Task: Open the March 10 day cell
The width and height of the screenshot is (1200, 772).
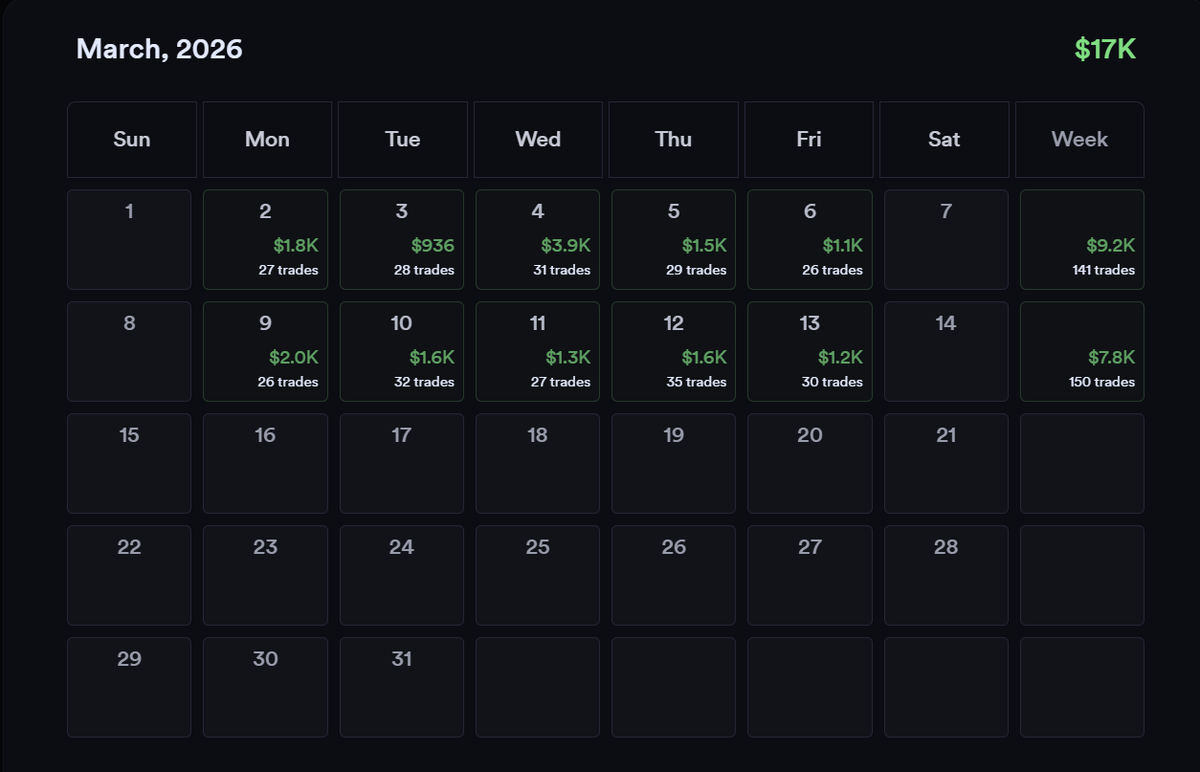Action: pyautogui.click(x=401, y=352)
